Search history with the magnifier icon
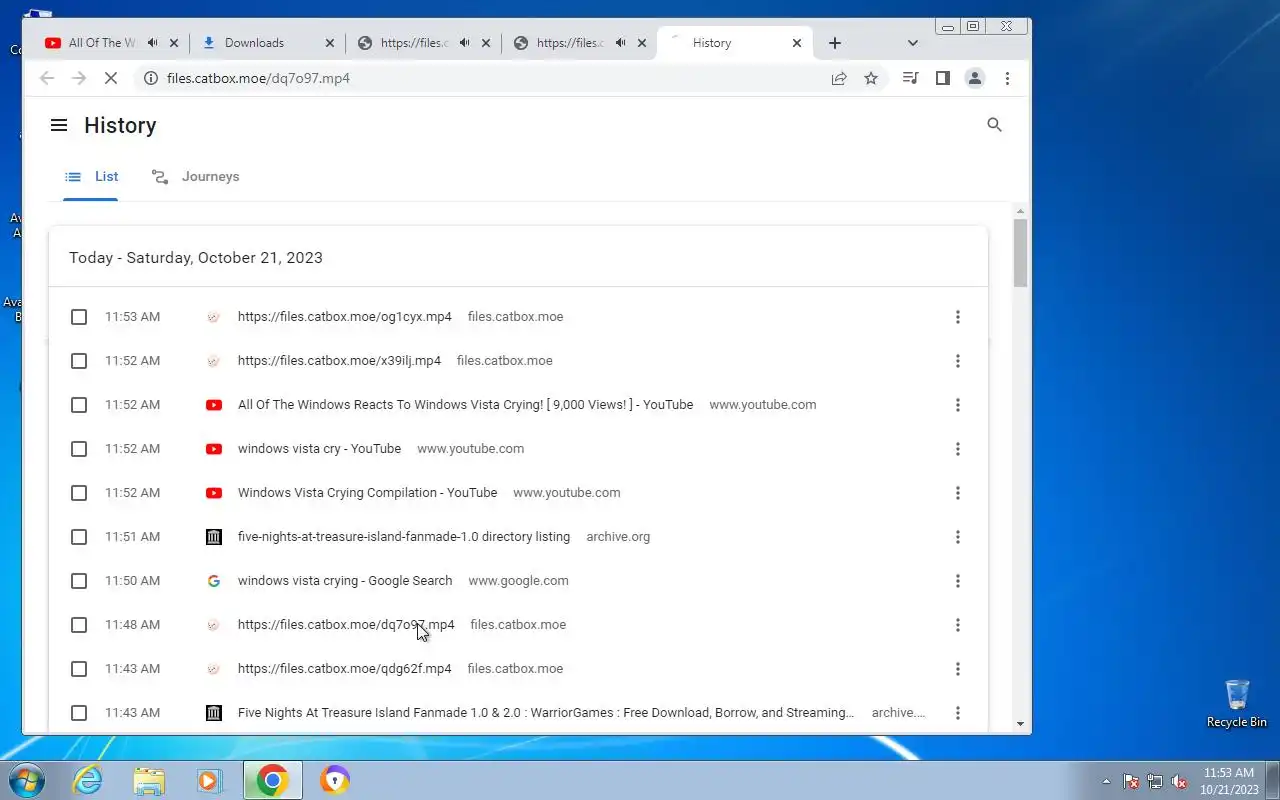 pyautogui.click(x=994, y=125)
